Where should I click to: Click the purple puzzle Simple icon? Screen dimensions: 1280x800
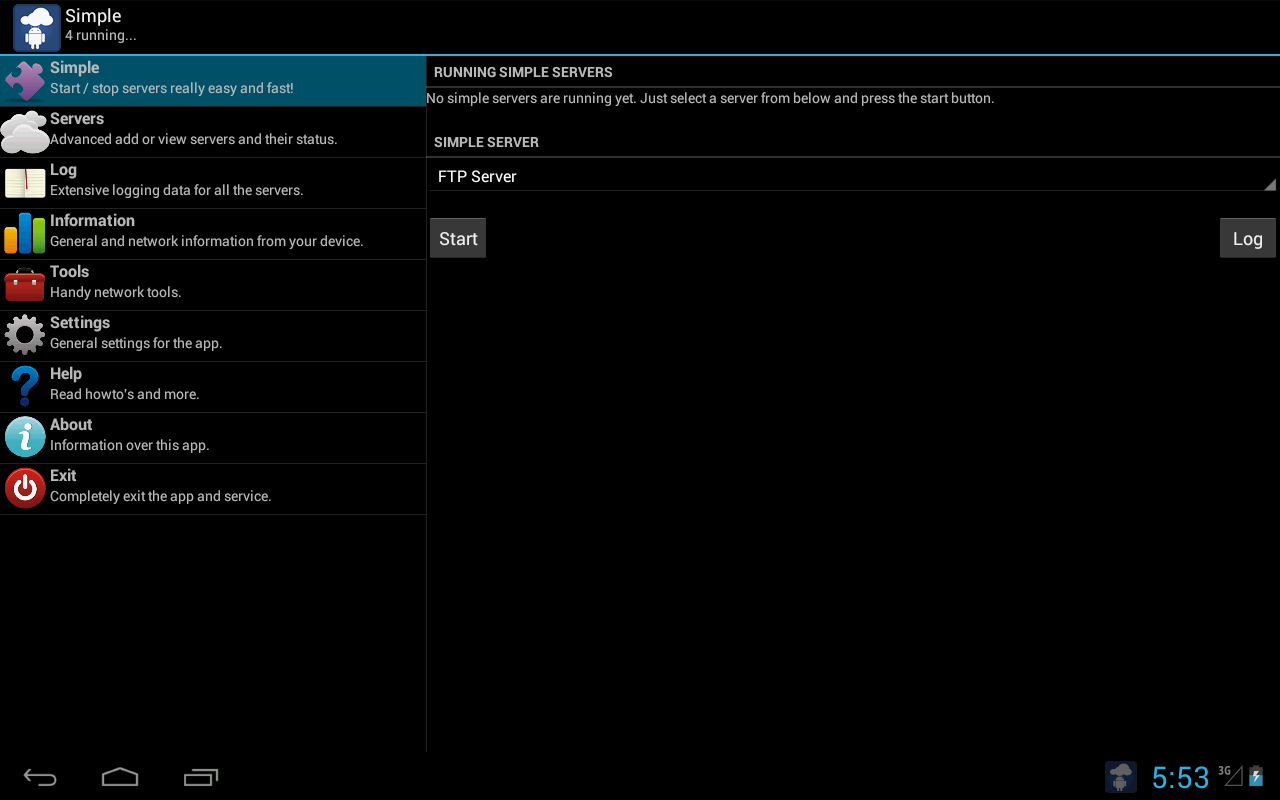tap(25, 81)
